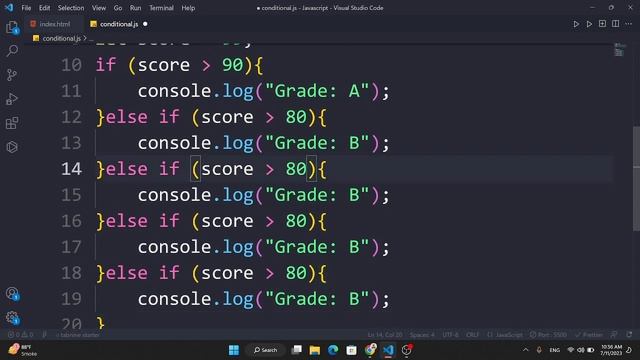Open the Run and Debug view

pyautogui.click(x=12, y=99)
